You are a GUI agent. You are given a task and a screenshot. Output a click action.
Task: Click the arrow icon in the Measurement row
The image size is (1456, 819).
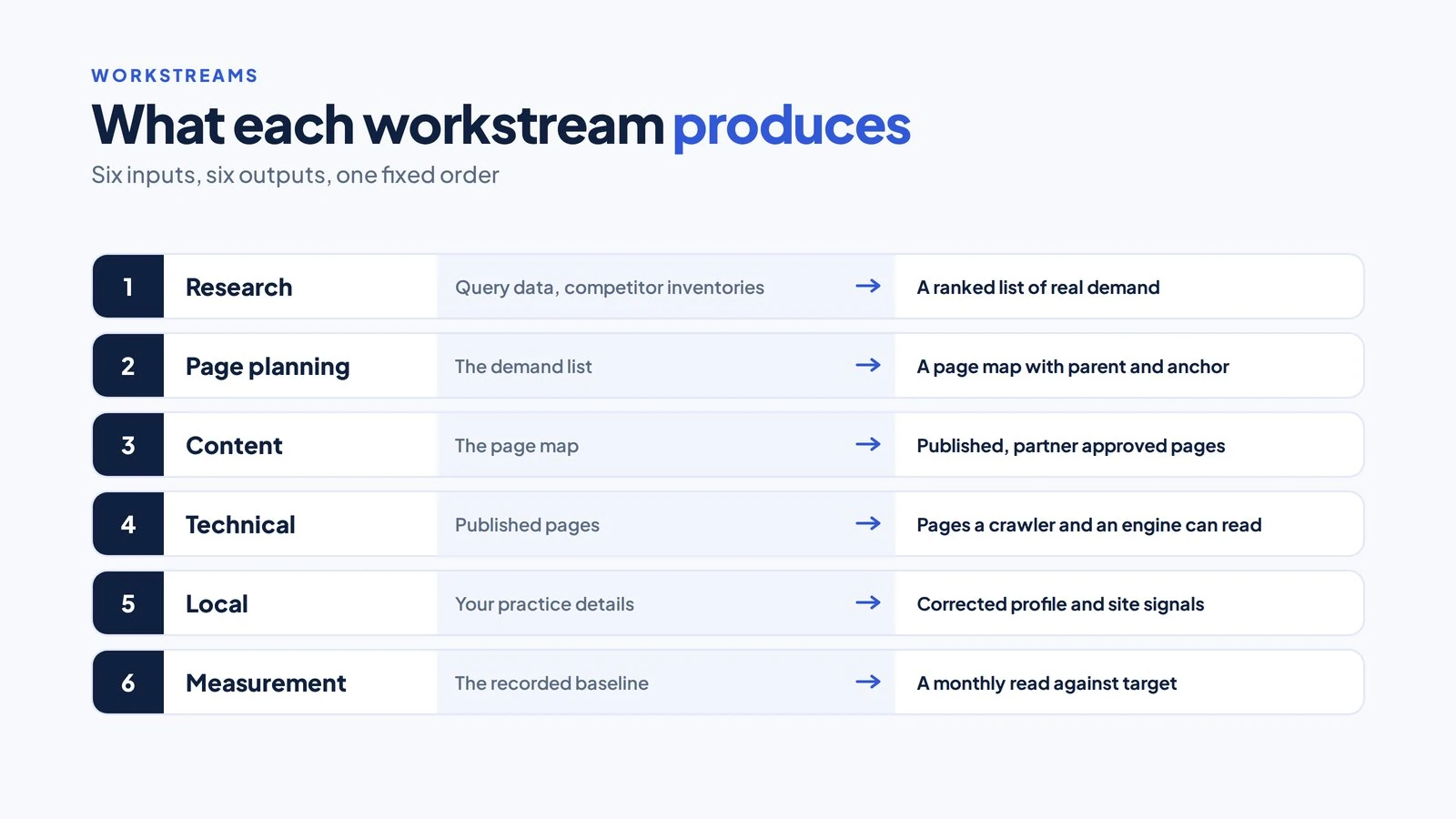pos(868,682)
